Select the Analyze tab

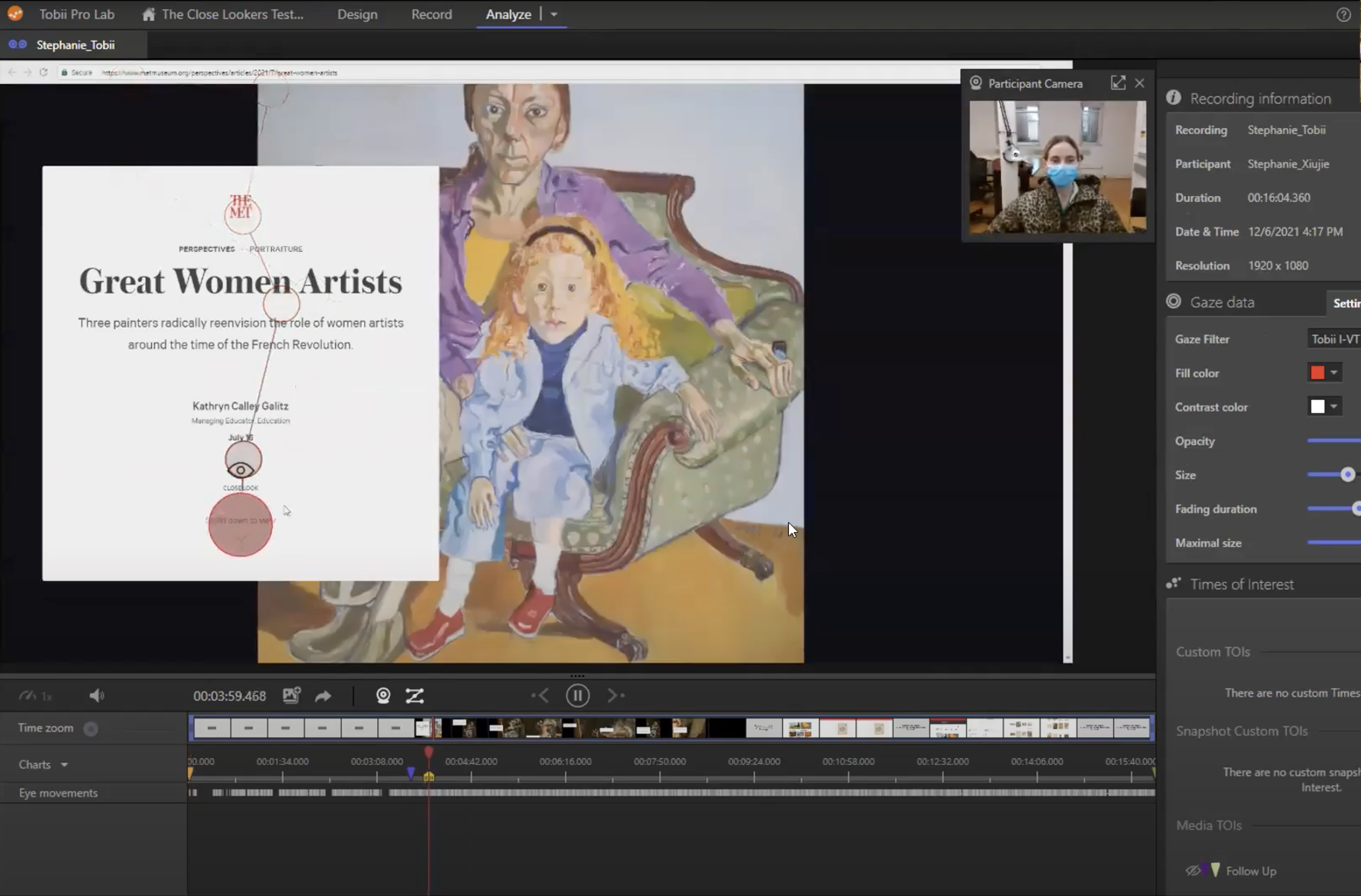tap(509, 14)
